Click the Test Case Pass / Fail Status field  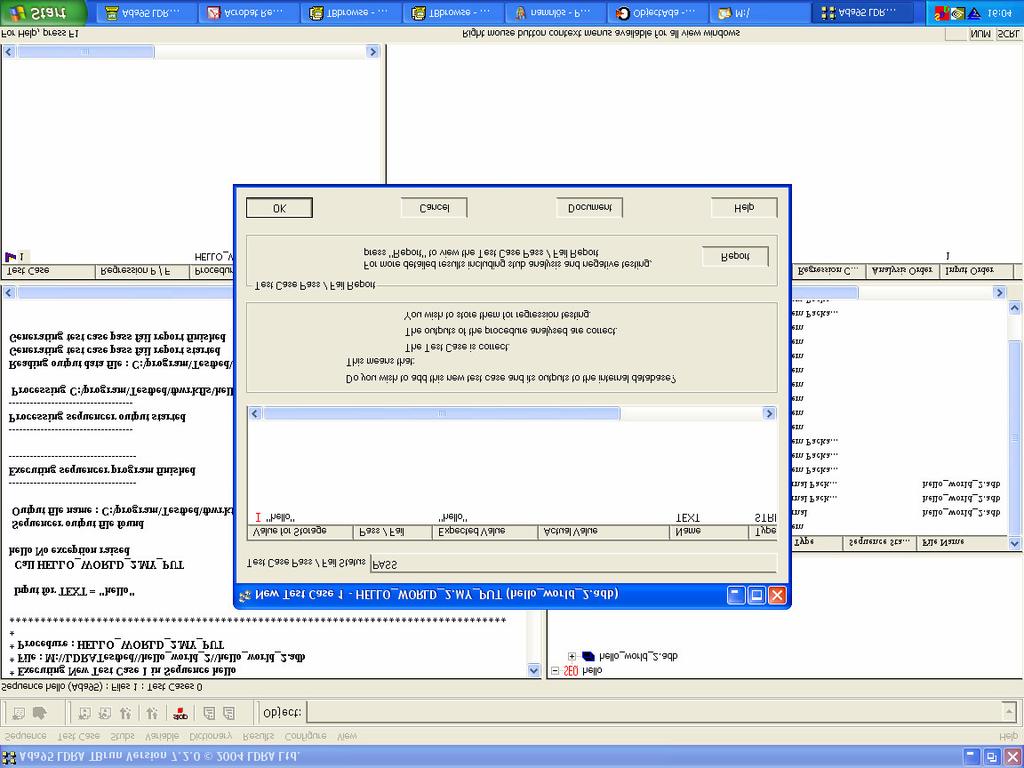tap(573, 564)
